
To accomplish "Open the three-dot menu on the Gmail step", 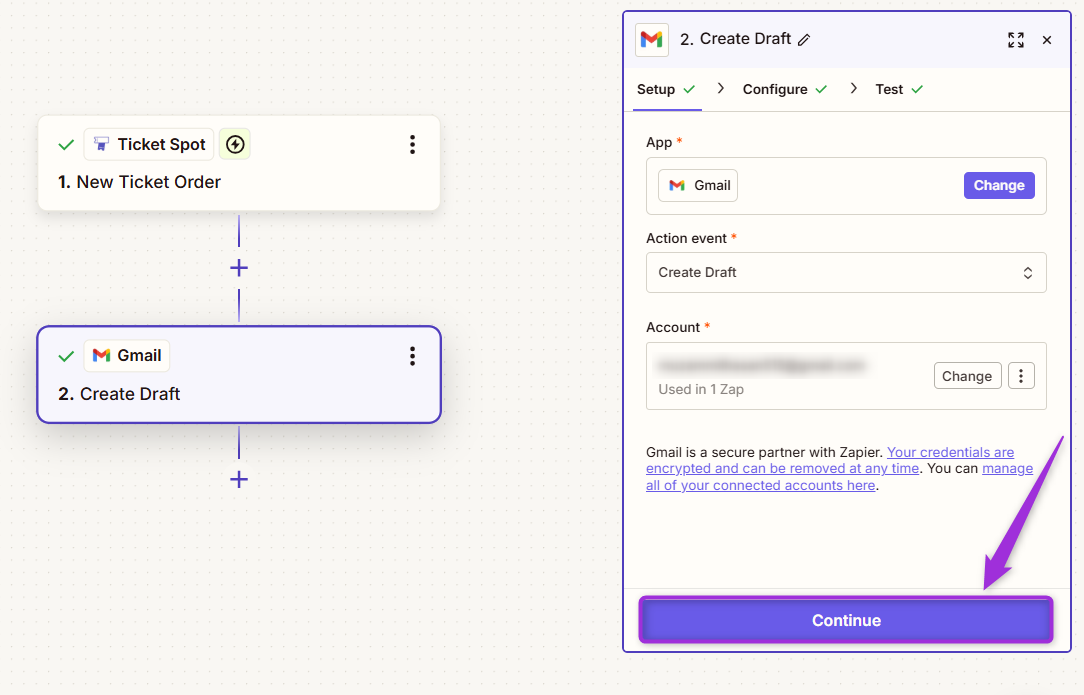I will pos(412,356).
